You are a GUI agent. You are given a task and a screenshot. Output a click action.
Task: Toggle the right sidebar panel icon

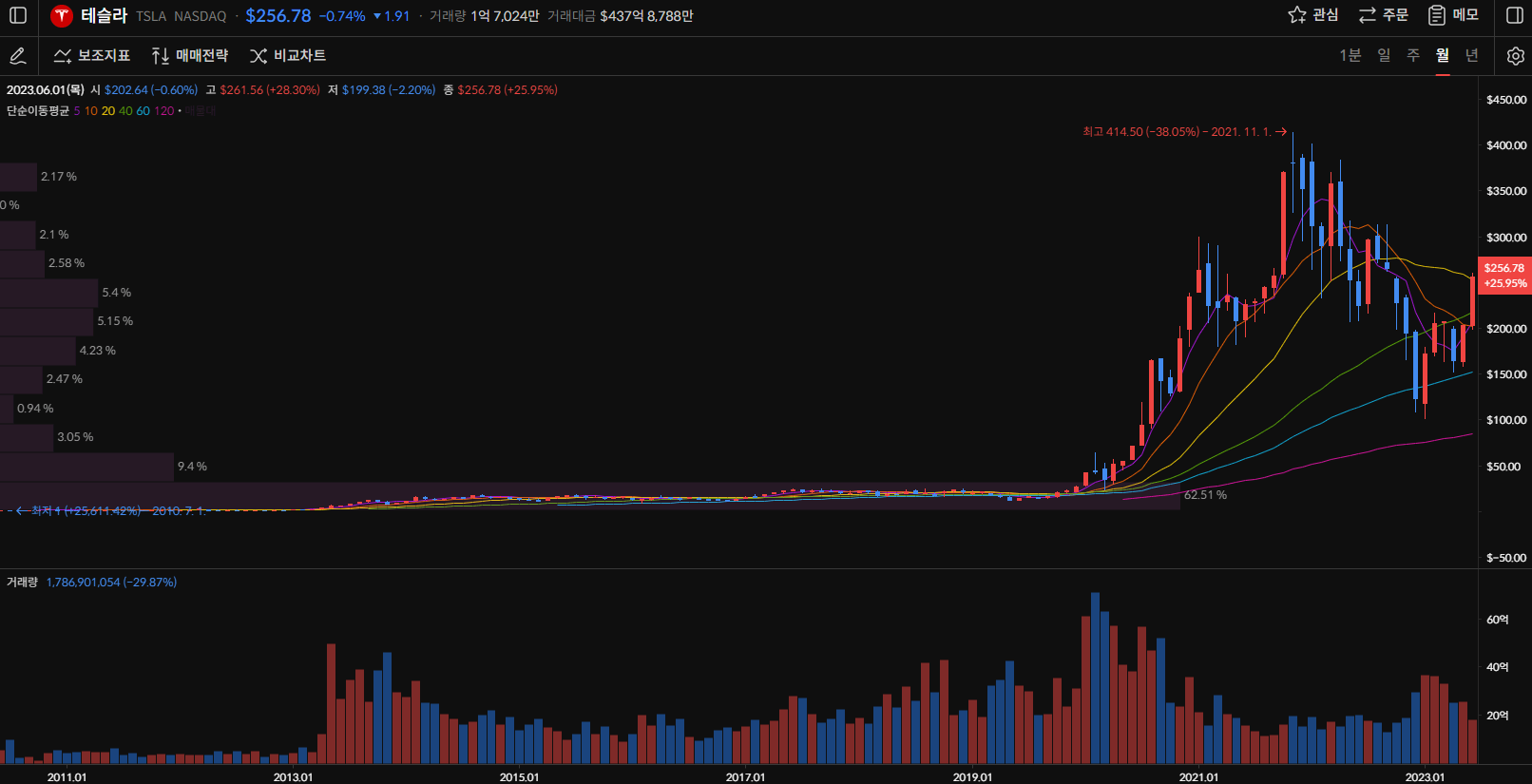coord(1515,15)
